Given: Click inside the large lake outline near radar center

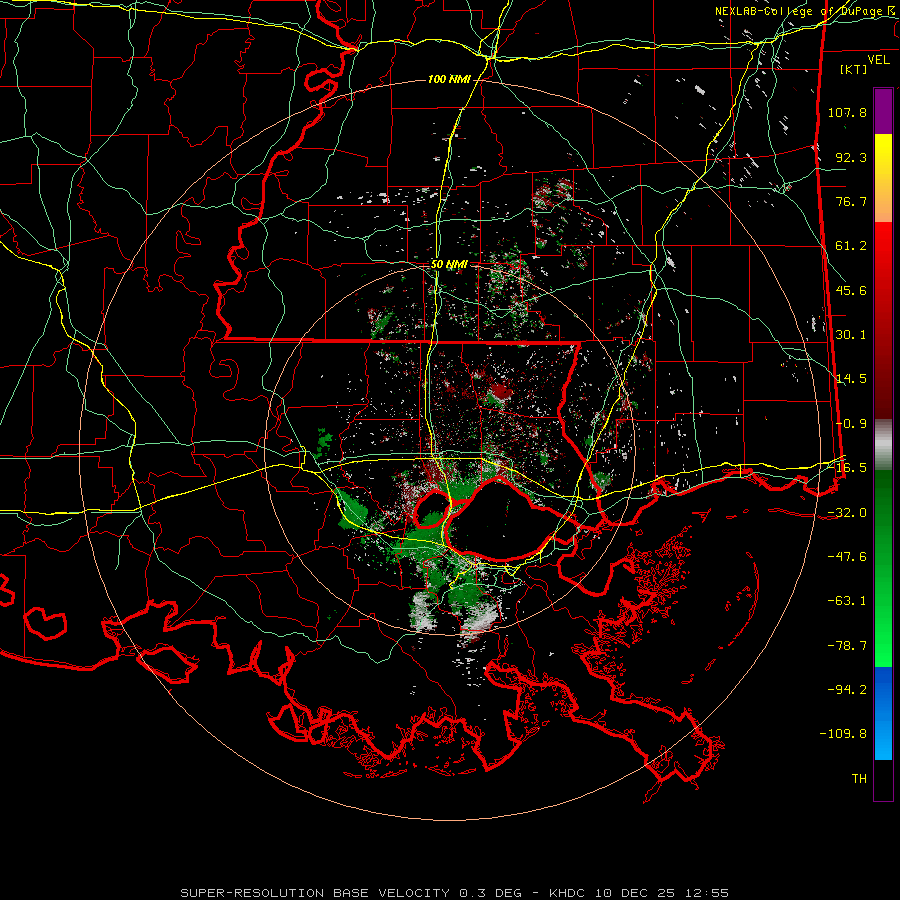Looking at the screenshot, I should pos(501,519).
